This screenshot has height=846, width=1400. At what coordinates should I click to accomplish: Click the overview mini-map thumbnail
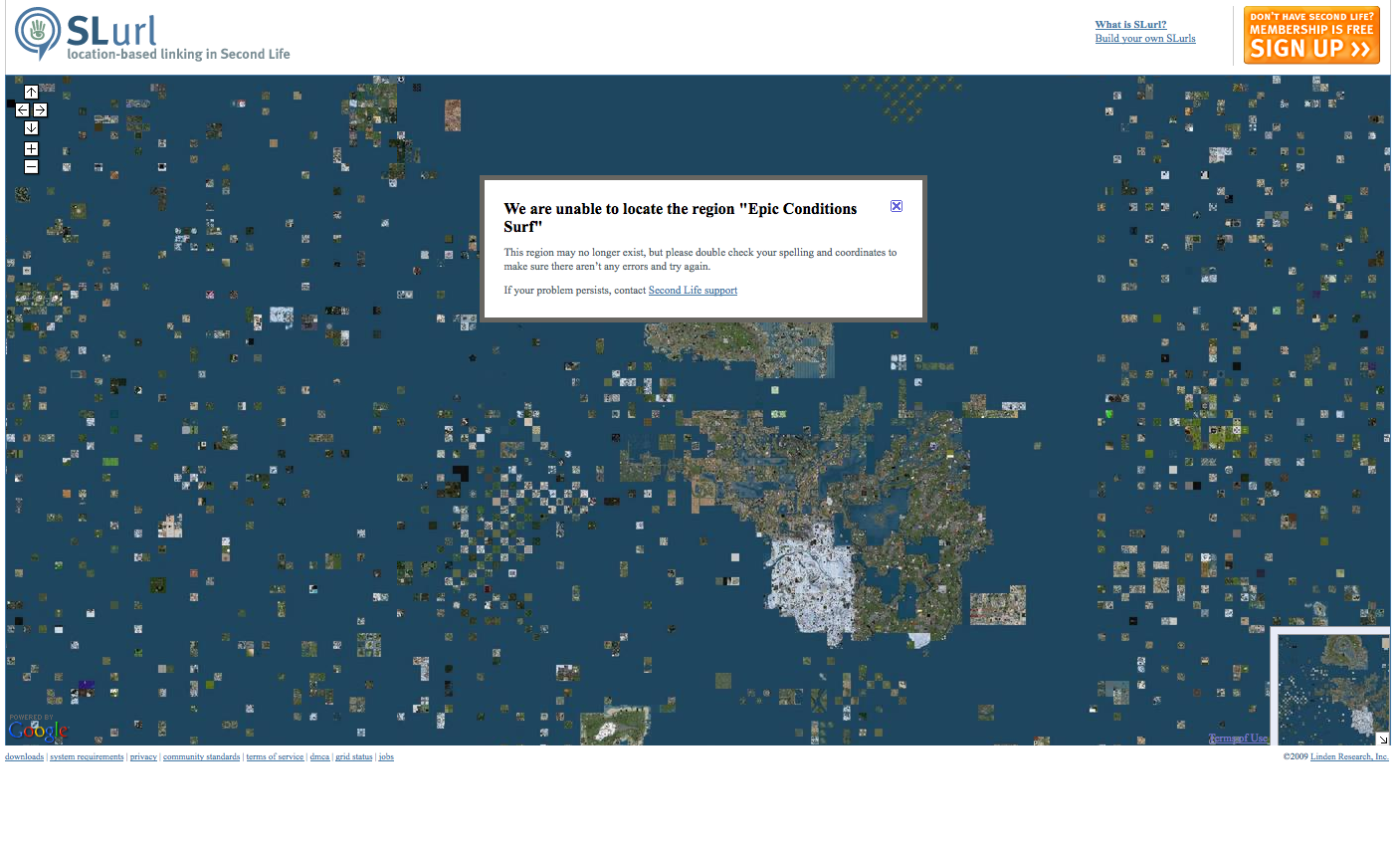coord(1328,687)
